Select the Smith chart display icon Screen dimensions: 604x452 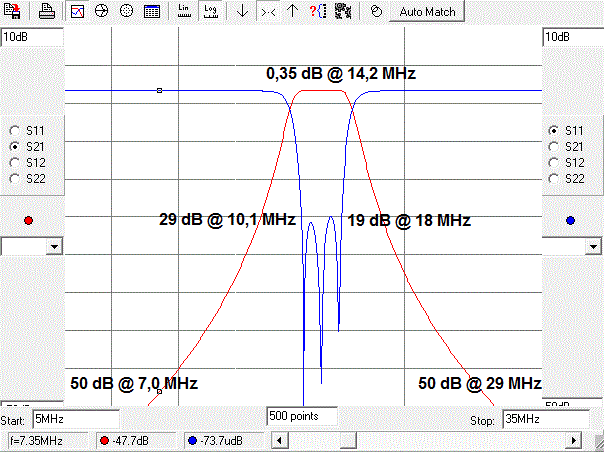102,12
